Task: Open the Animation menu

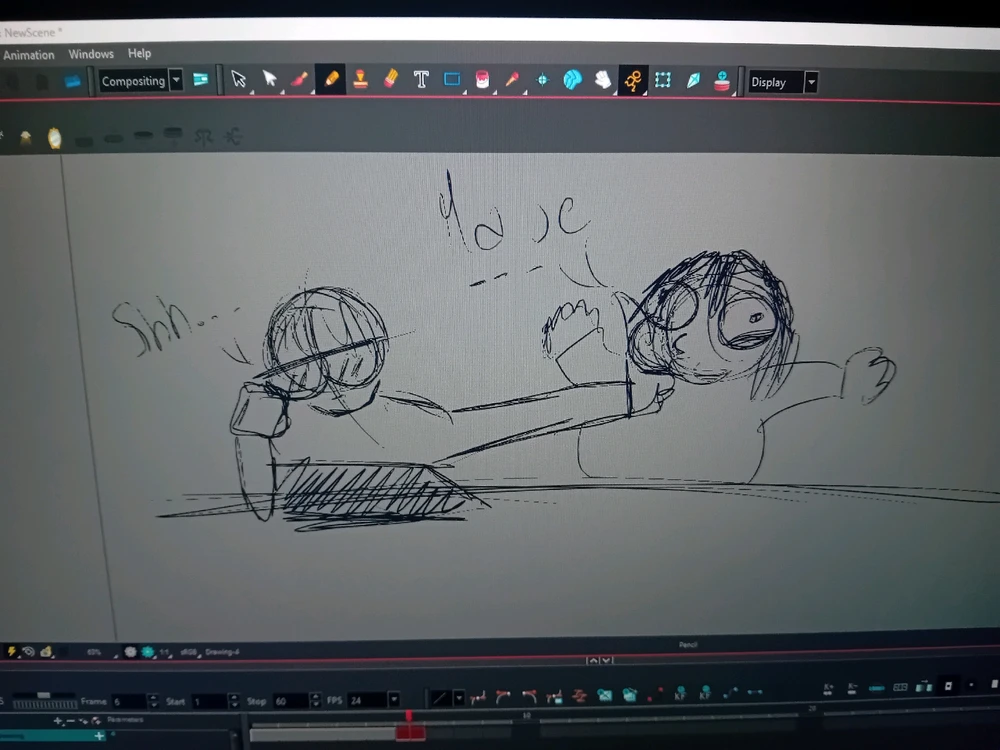Action: tap(29, 54)
